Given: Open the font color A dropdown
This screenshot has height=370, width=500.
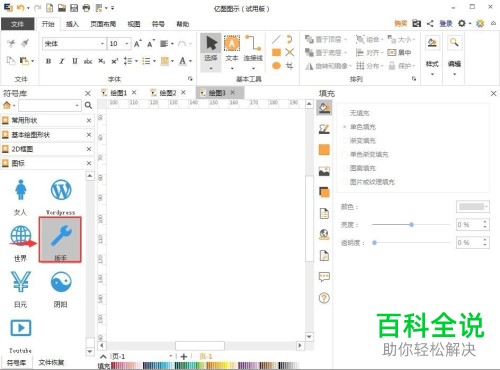Looking at the screenshot, I should 190,61.
